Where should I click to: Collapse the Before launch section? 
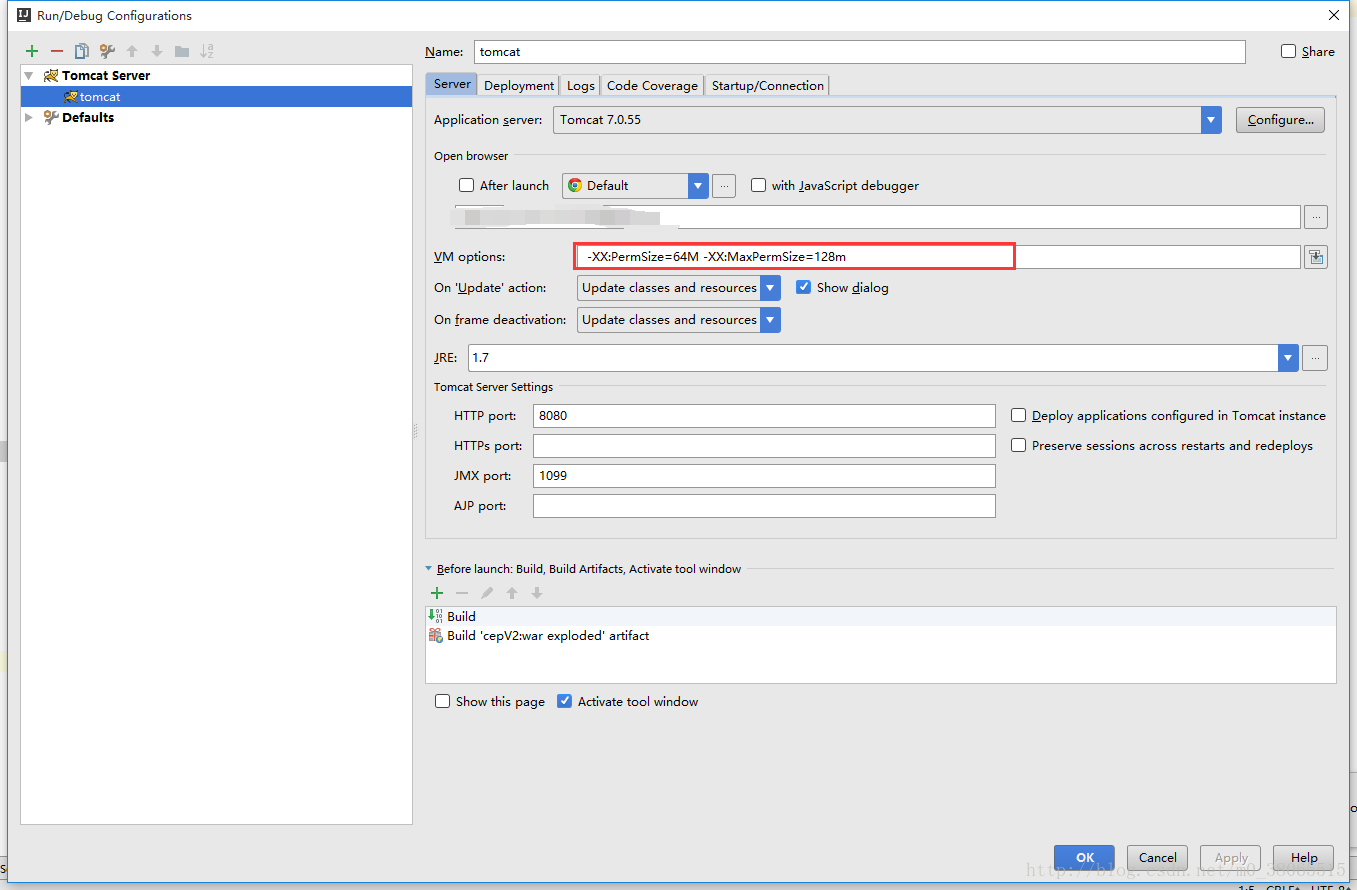click(429, 569)
